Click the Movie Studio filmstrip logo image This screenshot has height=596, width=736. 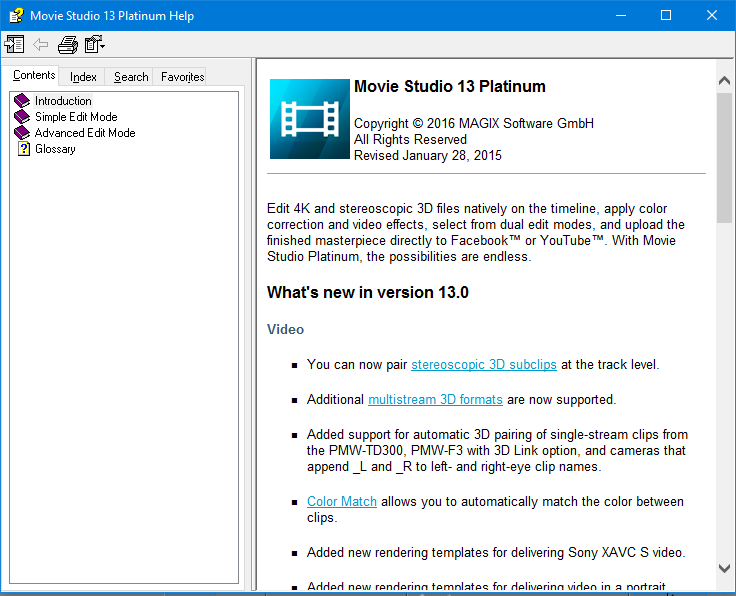pyautogui.click(x=310, y=119)
